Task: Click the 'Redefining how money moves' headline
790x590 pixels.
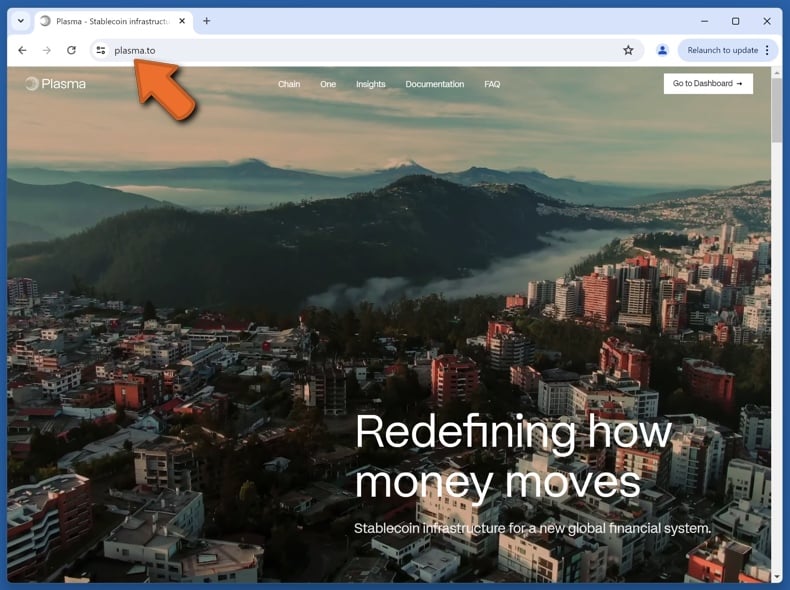Action: coord(513,456)
